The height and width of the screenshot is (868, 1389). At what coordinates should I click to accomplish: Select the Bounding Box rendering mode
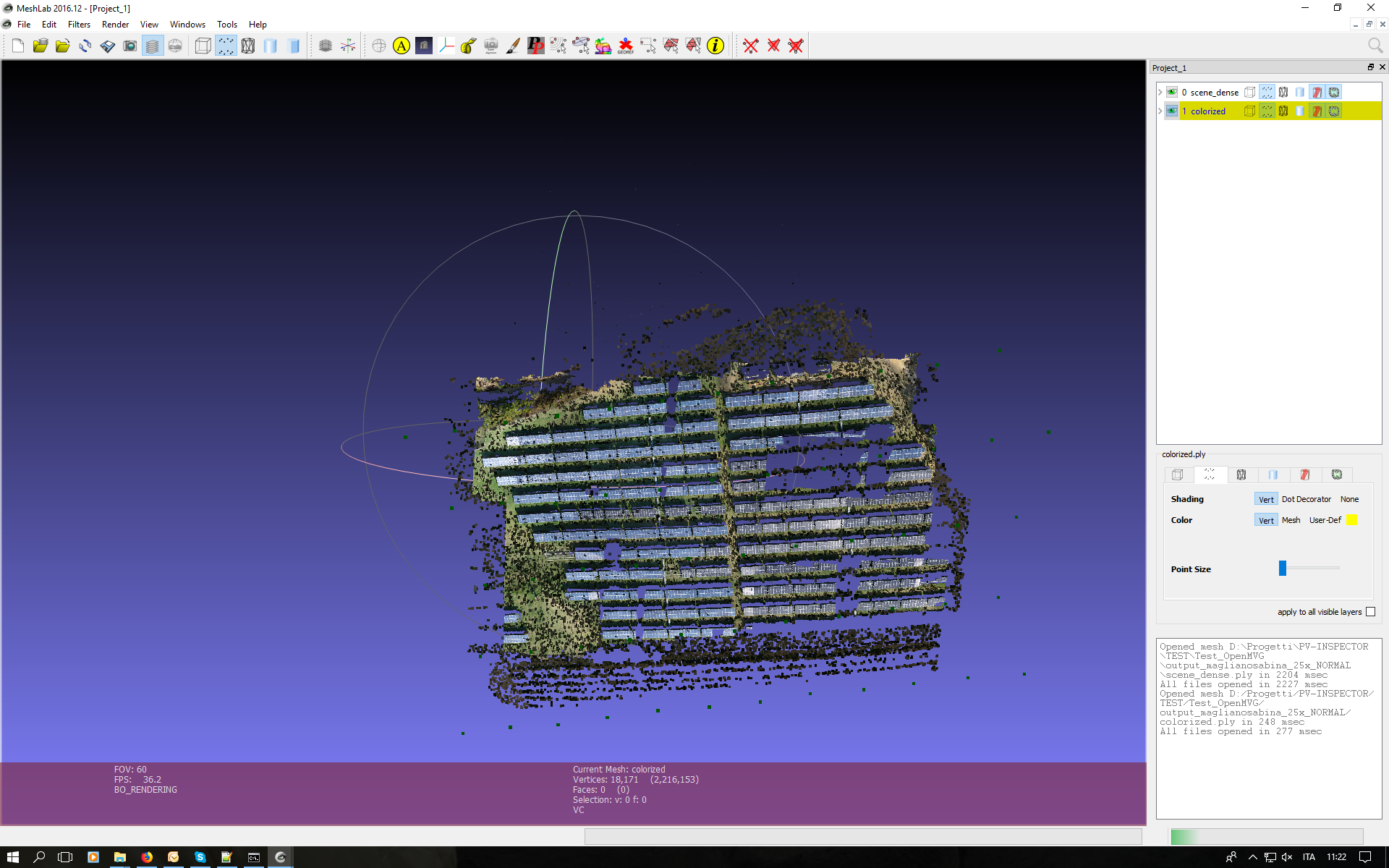(x=203, y=46)
